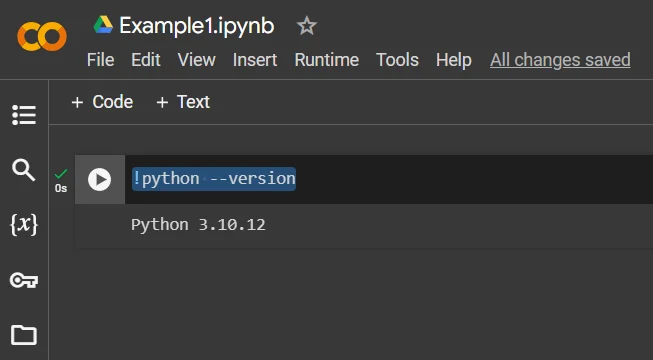Click the Example1.ipynb notebook title
Image resolution: width=653 pixels, height=360 pixels.
(x=197, y=26)
